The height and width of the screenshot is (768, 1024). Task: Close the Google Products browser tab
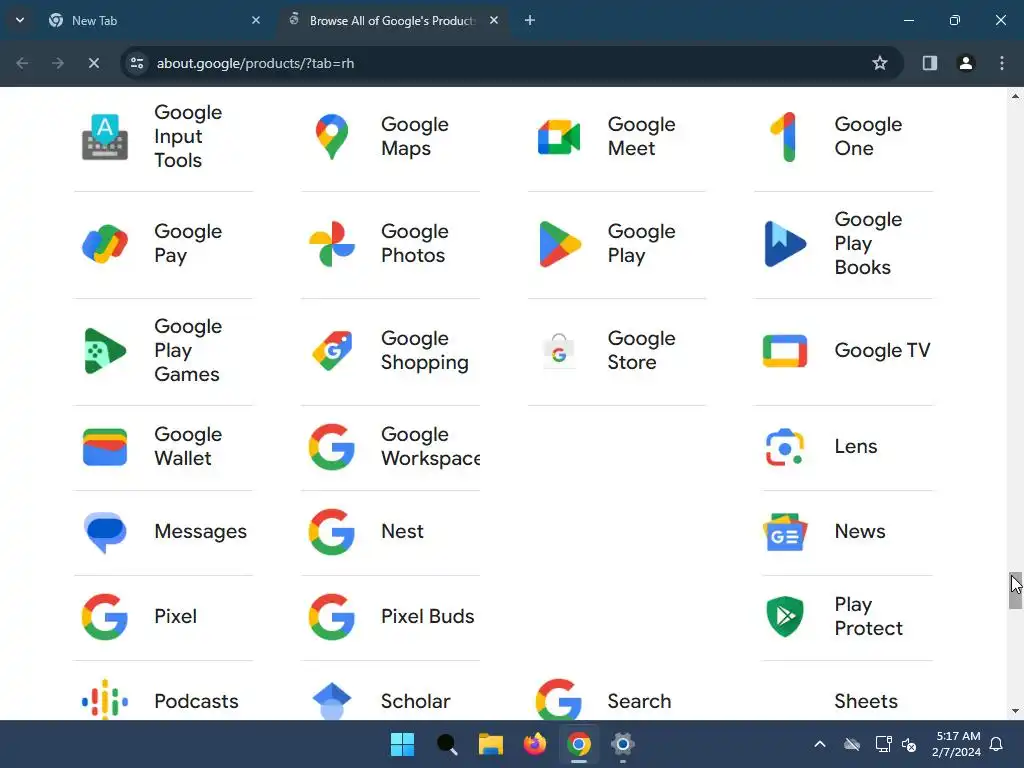click(x=494, y=20)
